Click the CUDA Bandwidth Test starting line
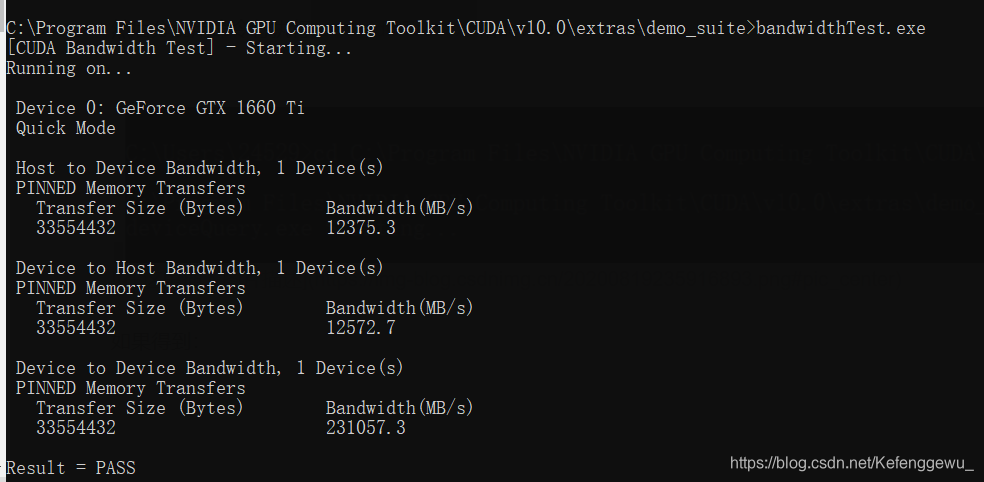This screenshot has height=482, width=984. tap(179, 48)
